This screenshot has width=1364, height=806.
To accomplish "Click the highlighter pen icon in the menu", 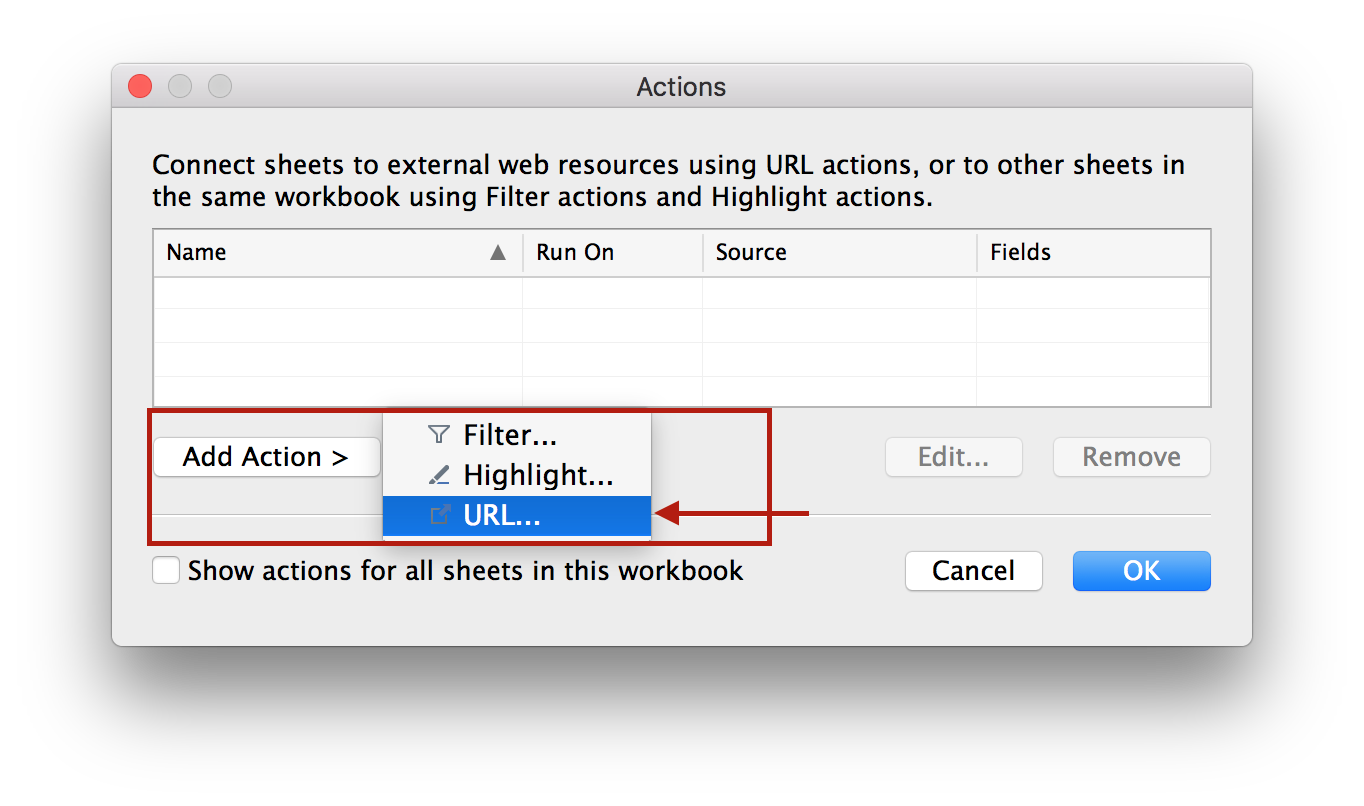I will click(439, 475).
